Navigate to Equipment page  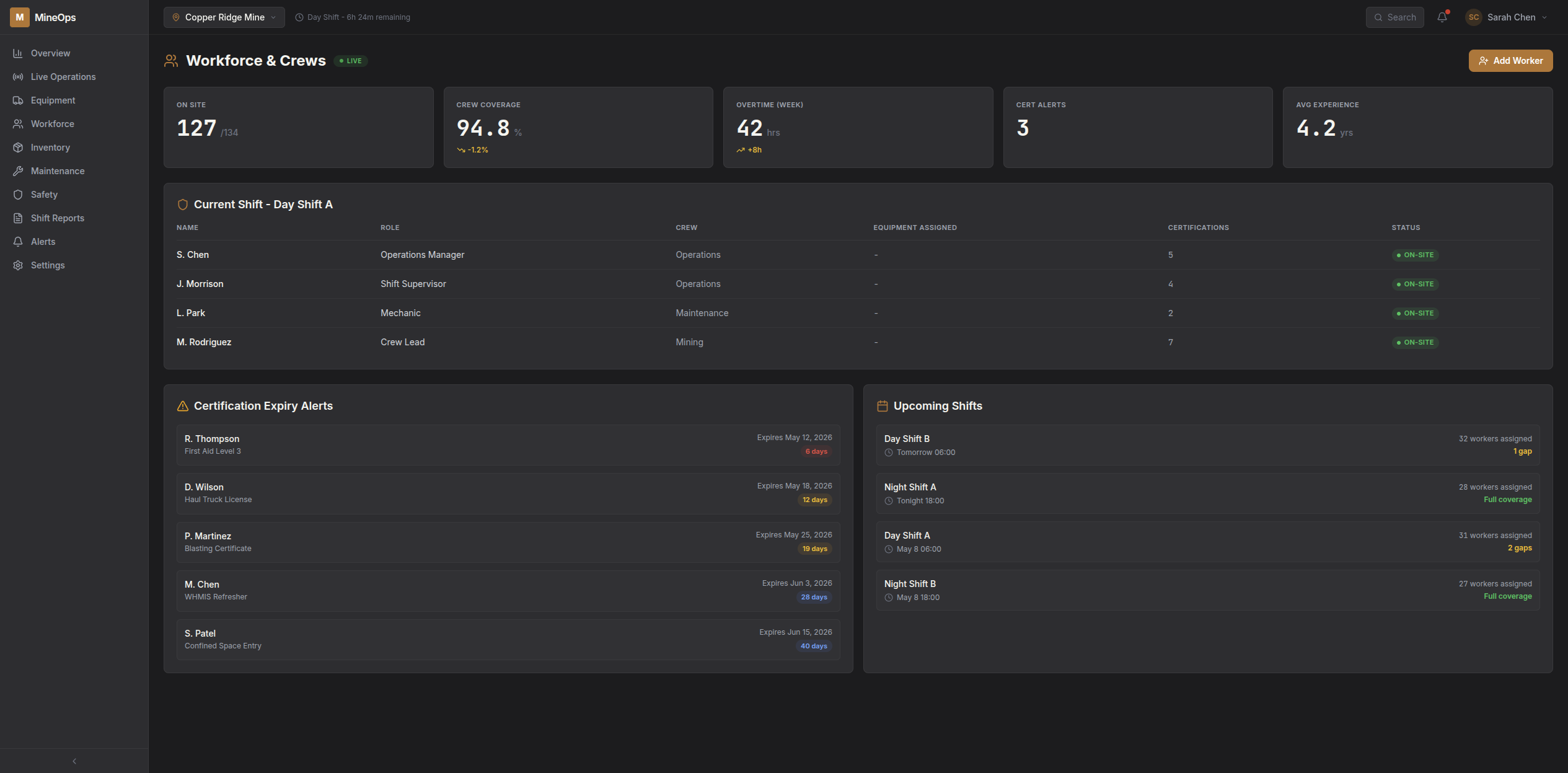coord(74,100)
